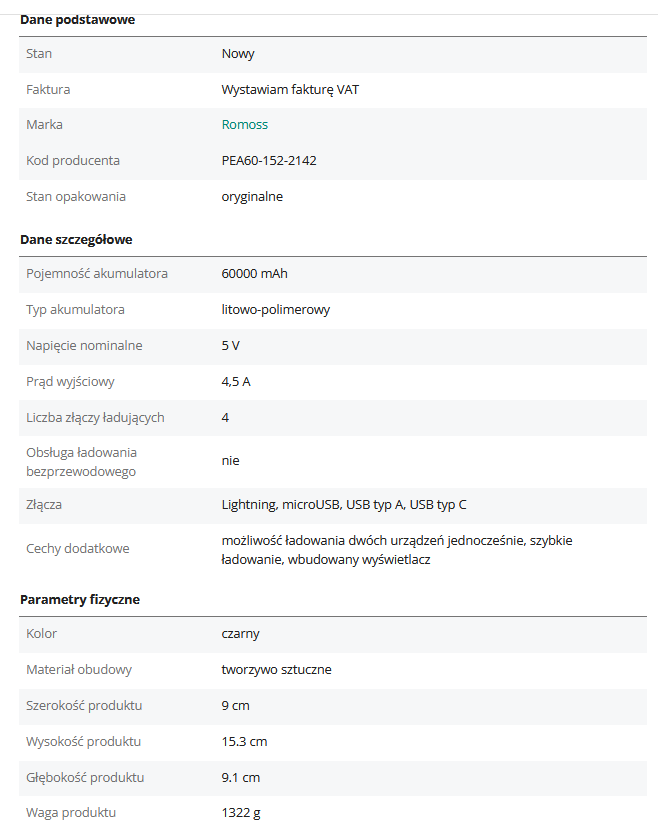Open the Romoss brand link

click(244, 125)
